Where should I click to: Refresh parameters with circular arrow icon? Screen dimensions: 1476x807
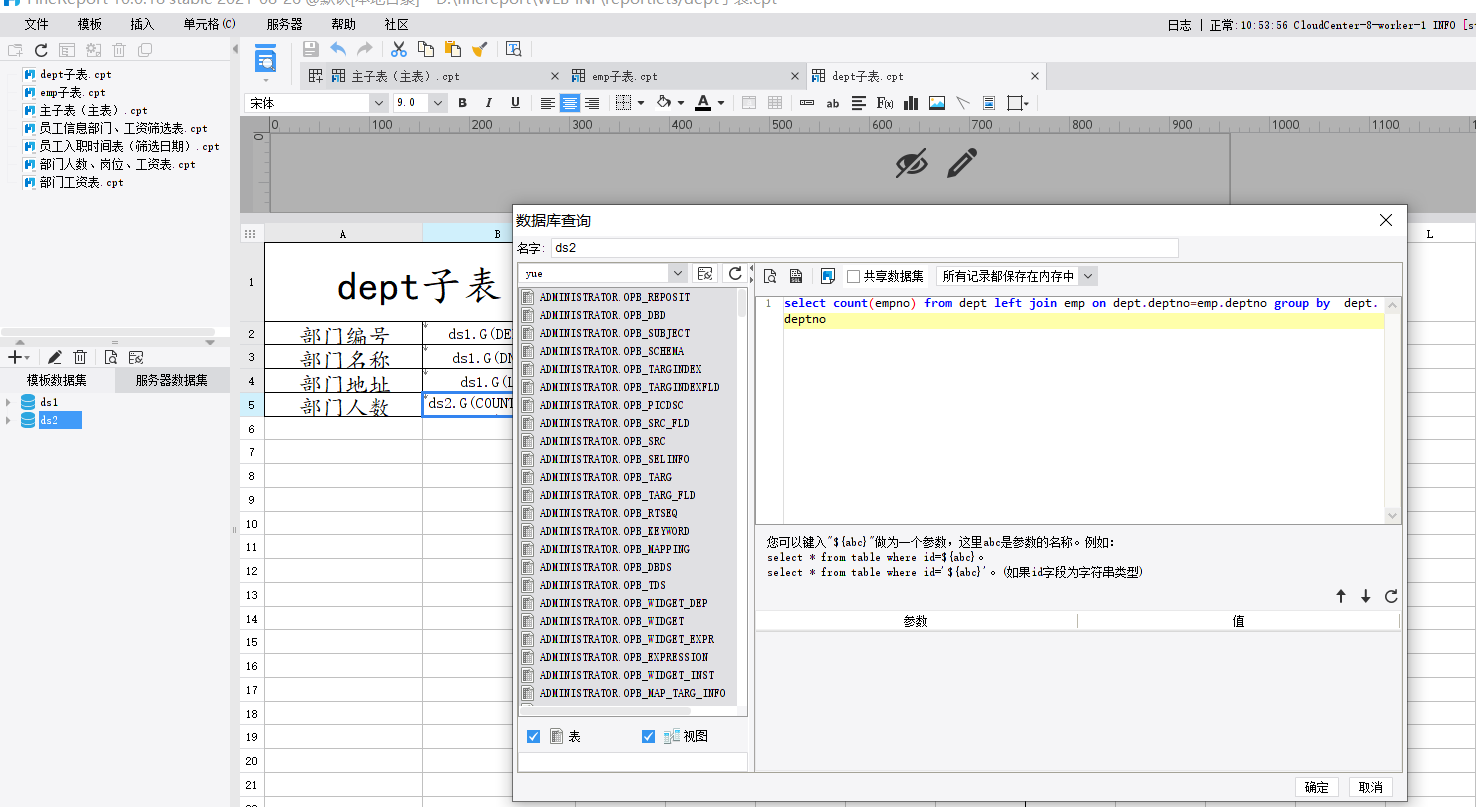click(x=1391, y=596)
